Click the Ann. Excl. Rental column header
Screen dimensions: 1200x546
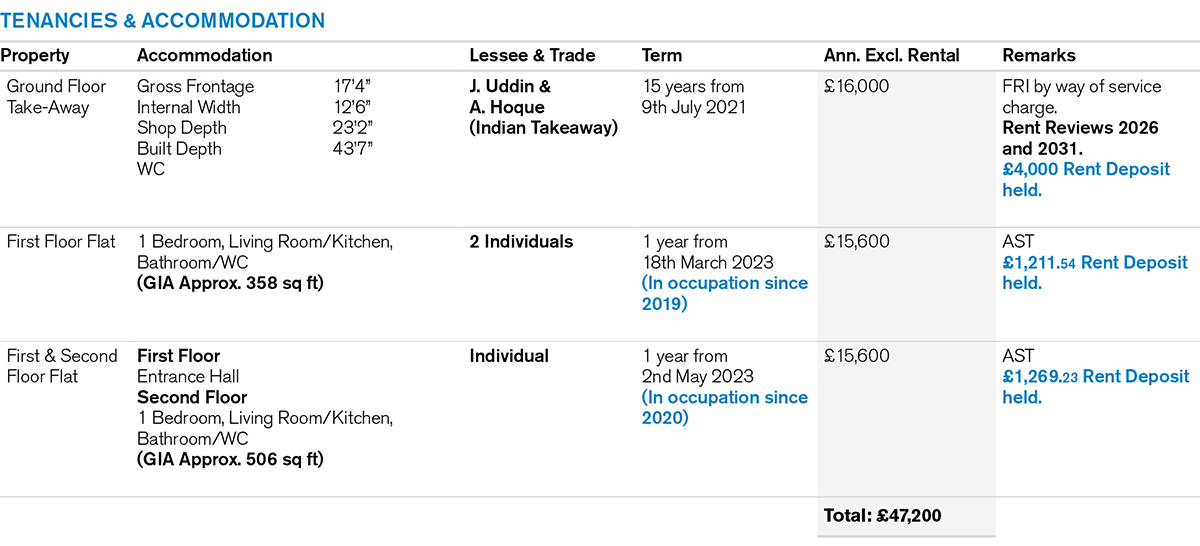tap(891, 56)
